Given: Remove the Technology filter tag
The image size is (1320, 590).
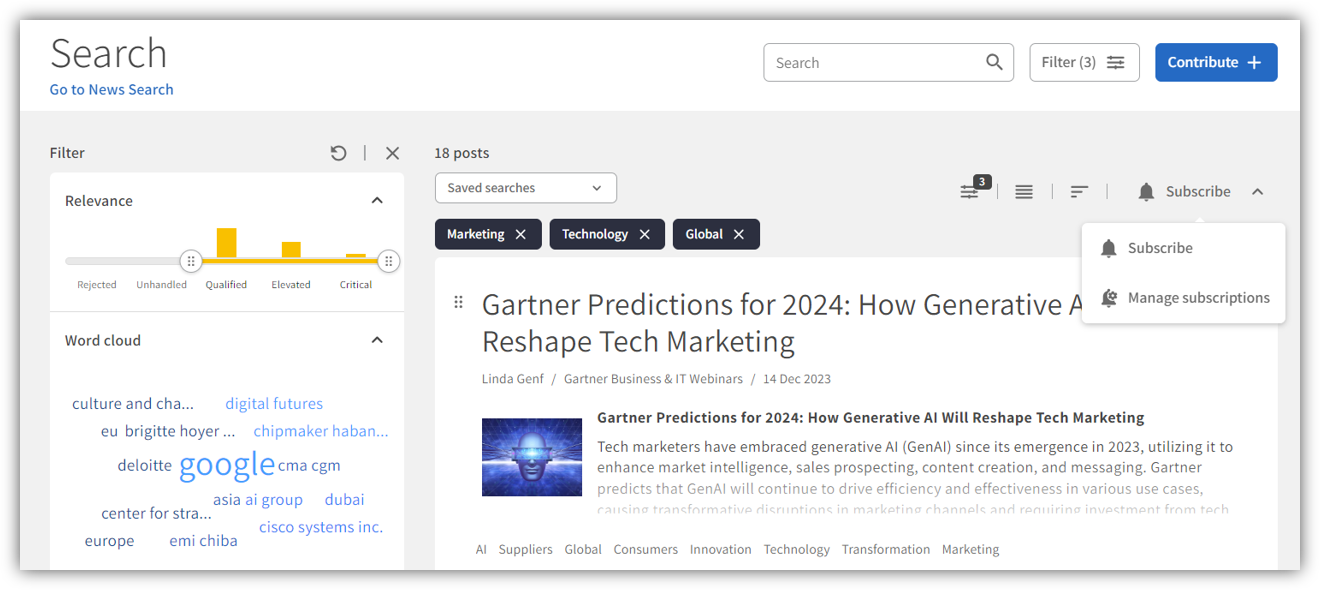Looking at the screenshot, I should tap(644, 234).
